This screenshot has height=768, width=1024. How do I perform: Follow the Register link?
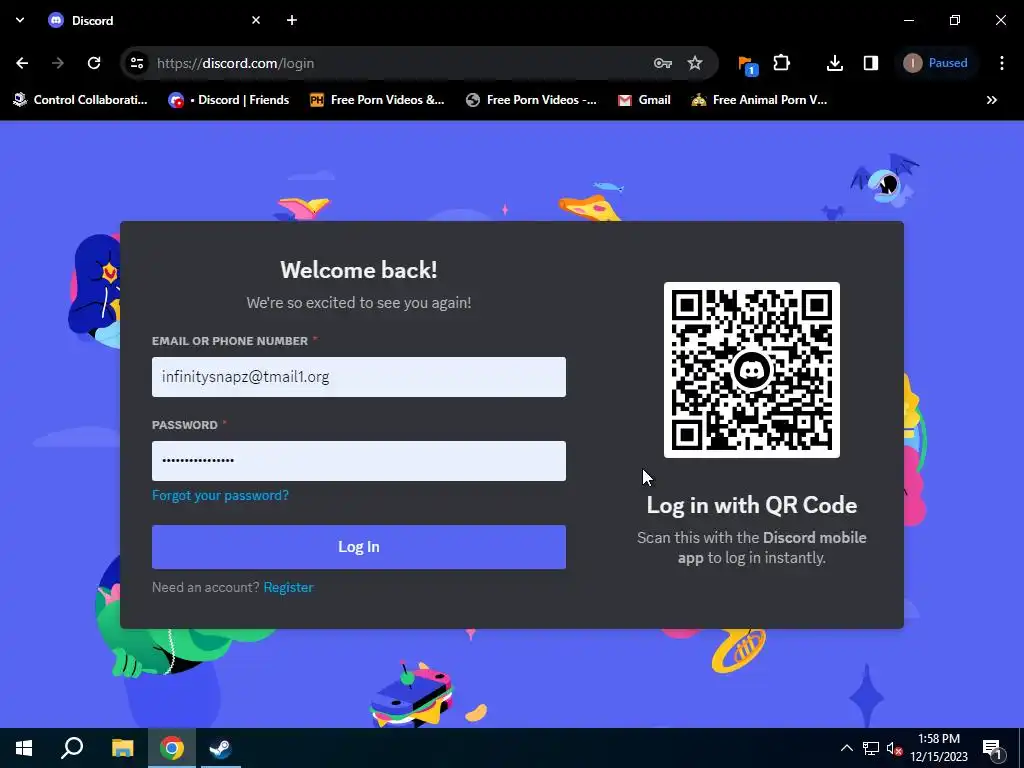pyautogui.click(x=288, y=587)
